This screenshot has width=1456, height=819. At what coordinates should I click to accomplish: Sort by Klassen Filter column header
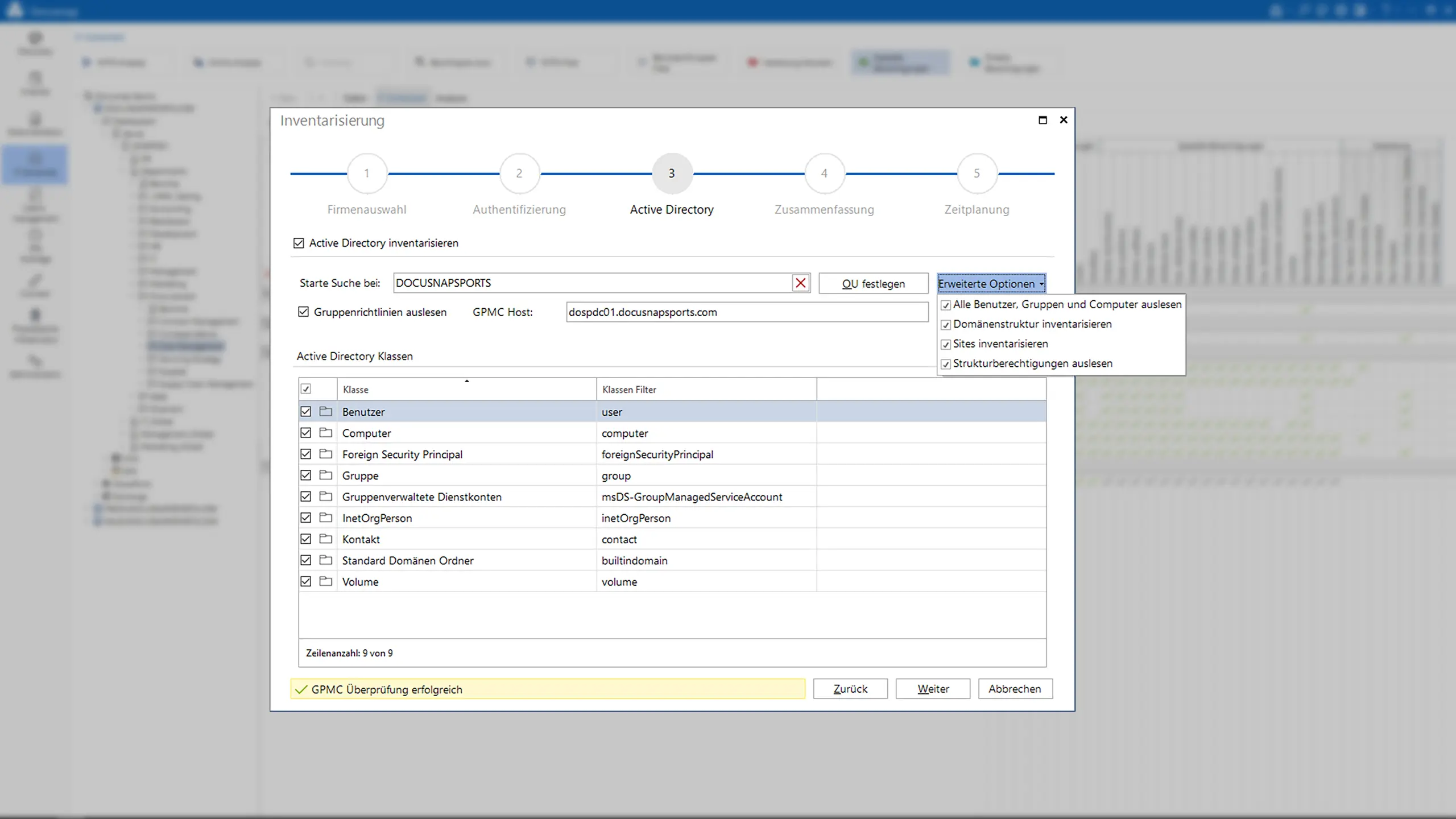pos(706,390)
